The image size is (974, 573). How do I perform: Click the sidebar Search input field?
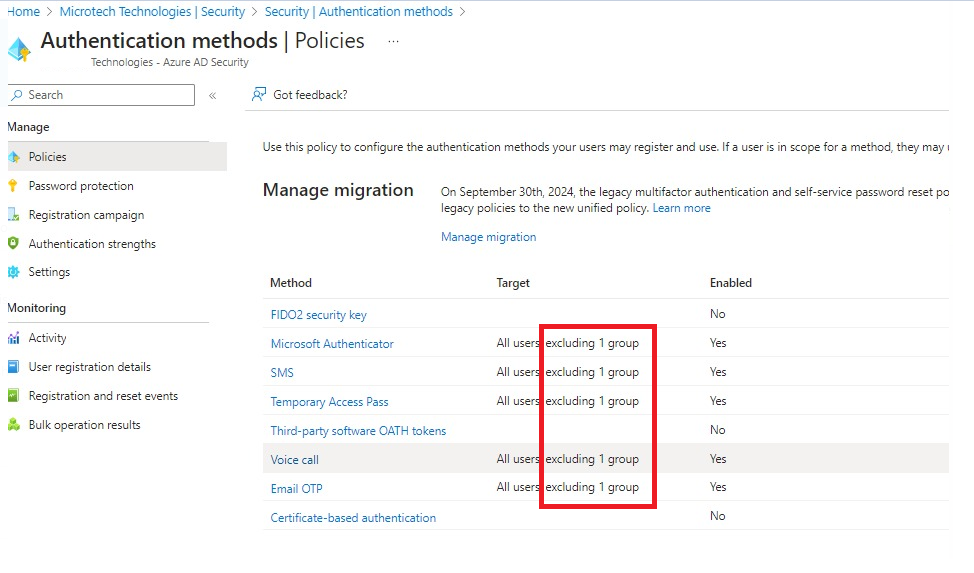[101, 95]
